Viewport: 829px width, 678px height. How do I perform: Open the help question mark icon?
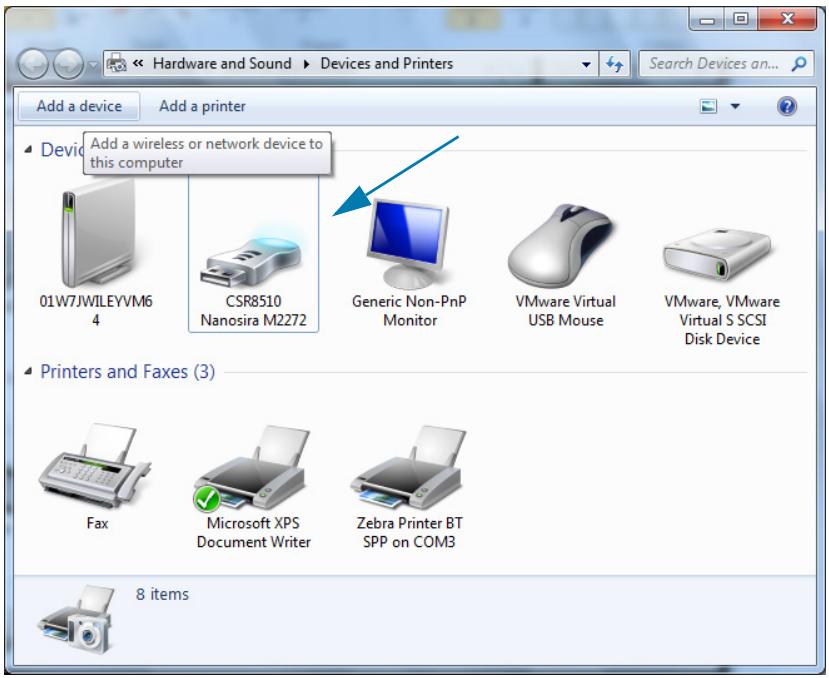787,106
